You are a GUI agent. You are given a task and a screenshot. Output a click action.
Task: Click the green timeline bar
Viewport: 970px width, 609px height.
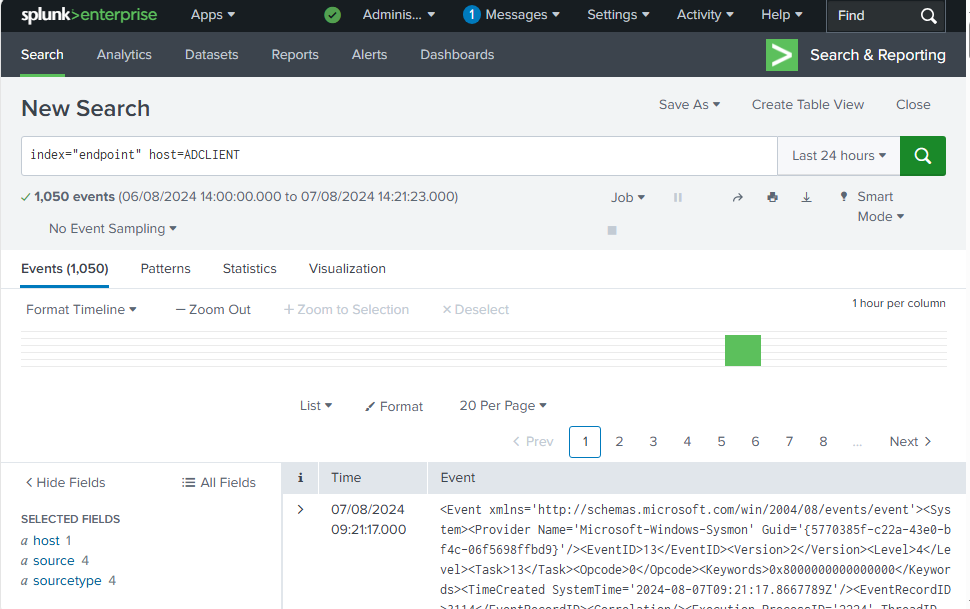[x=742, y=351]
